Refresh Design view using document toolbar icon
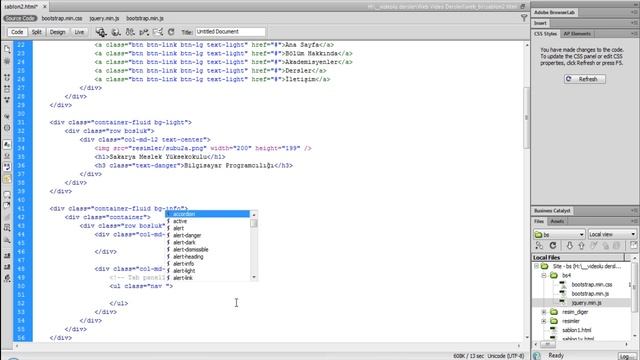Viewport: 640px width, 360px height. pyautogui.click(x=171, y=32)
